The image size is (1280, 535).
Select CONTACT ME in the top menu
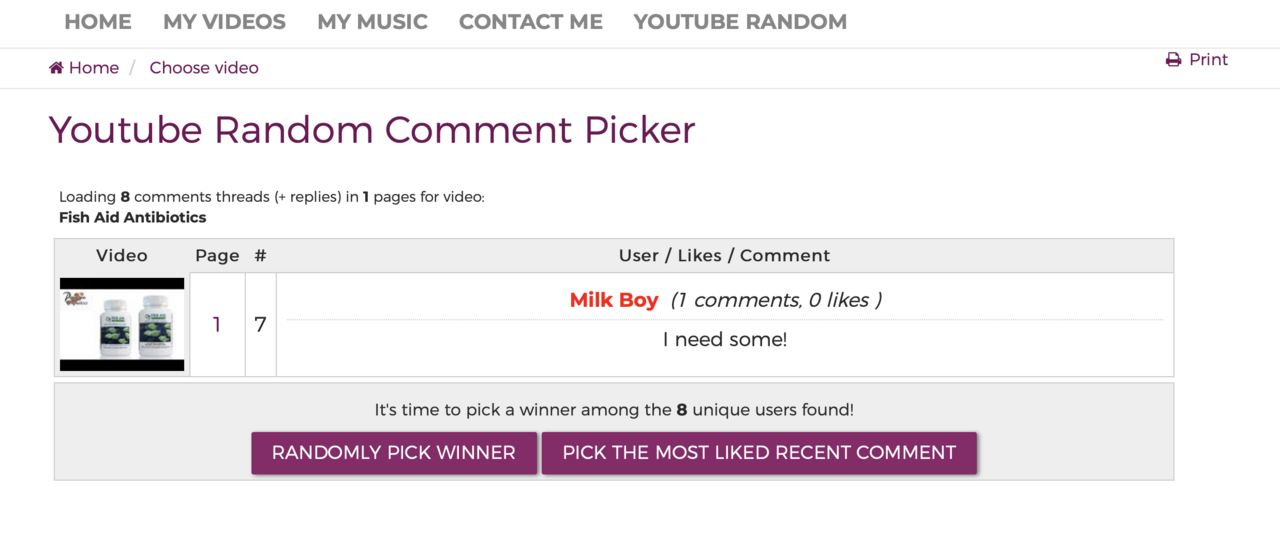point(531,22)
